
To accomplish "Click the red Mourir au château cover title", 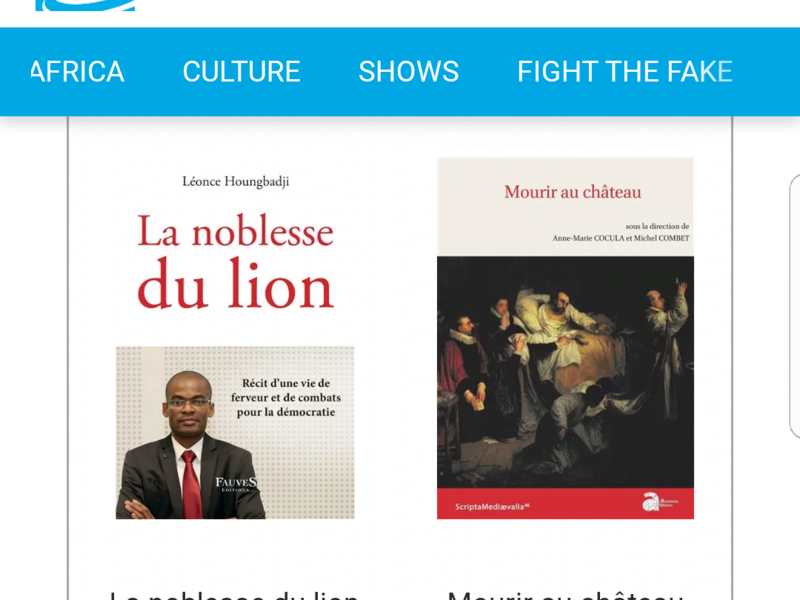I will pos(572,192).
